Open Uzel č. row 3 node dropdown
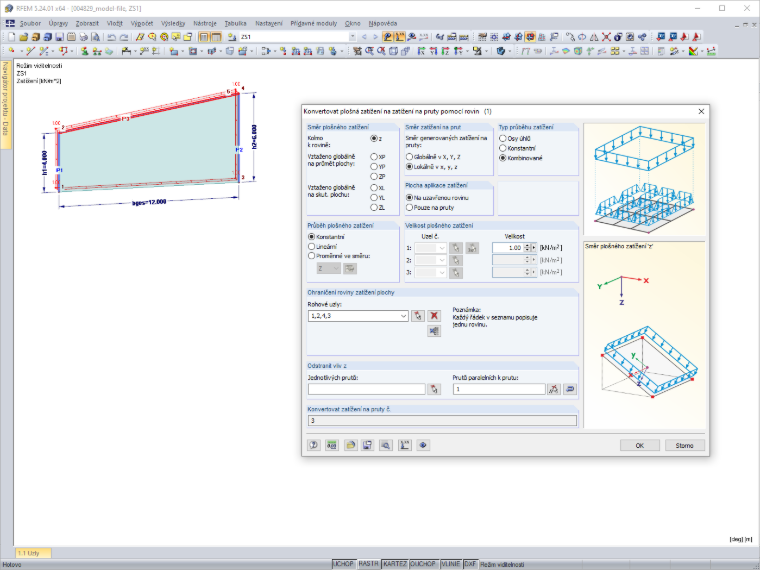 [x=442, y=272]
